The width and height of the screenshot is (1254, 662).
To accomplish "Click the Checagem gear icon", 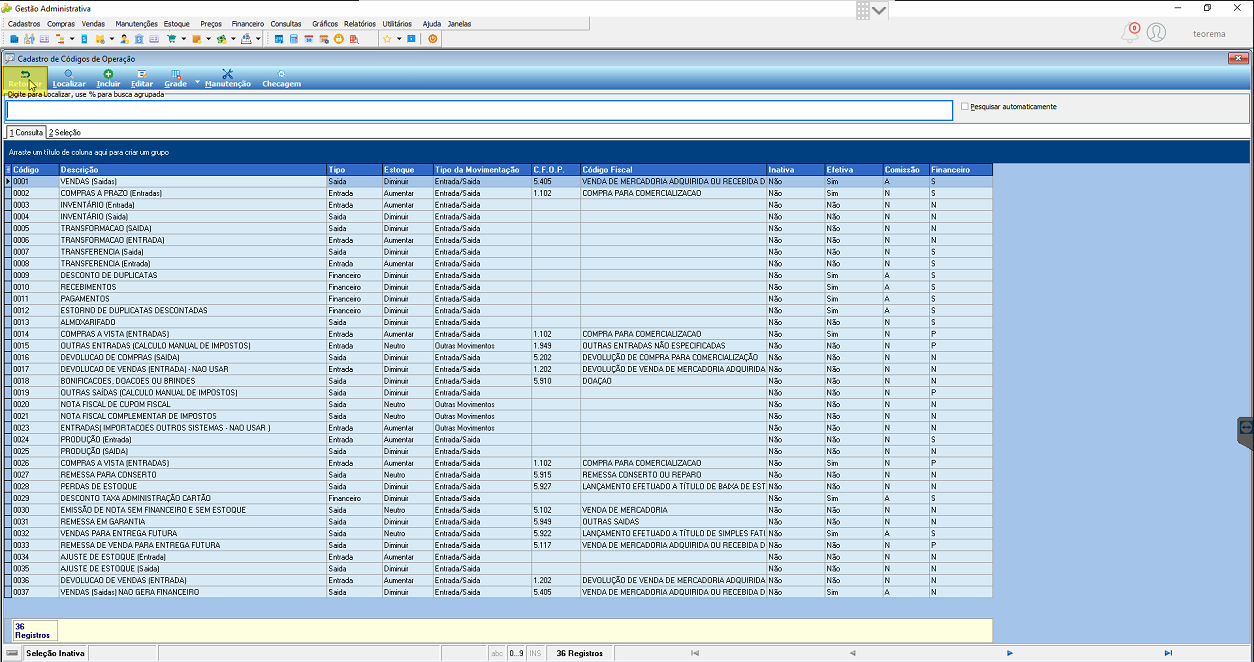I will click(281, 74).
